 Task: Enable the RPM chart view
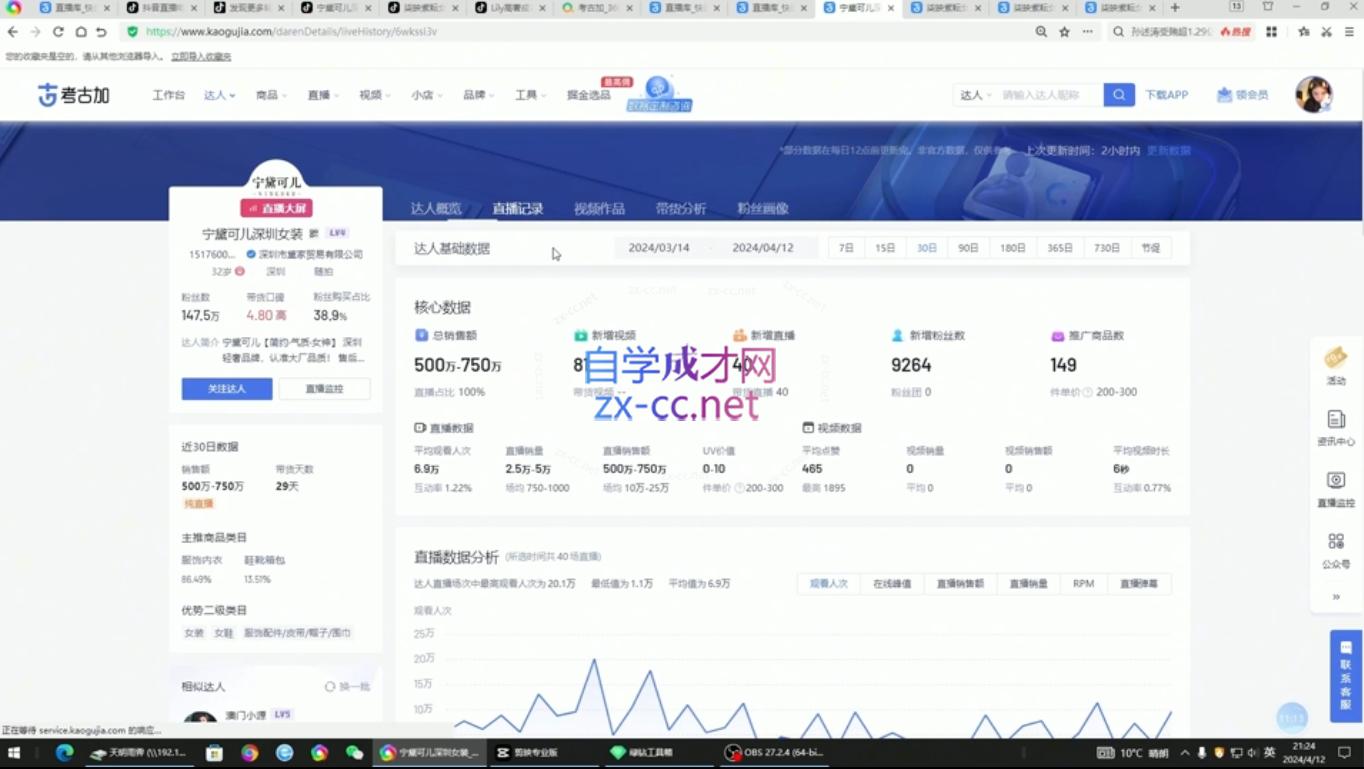(1083, 583)
